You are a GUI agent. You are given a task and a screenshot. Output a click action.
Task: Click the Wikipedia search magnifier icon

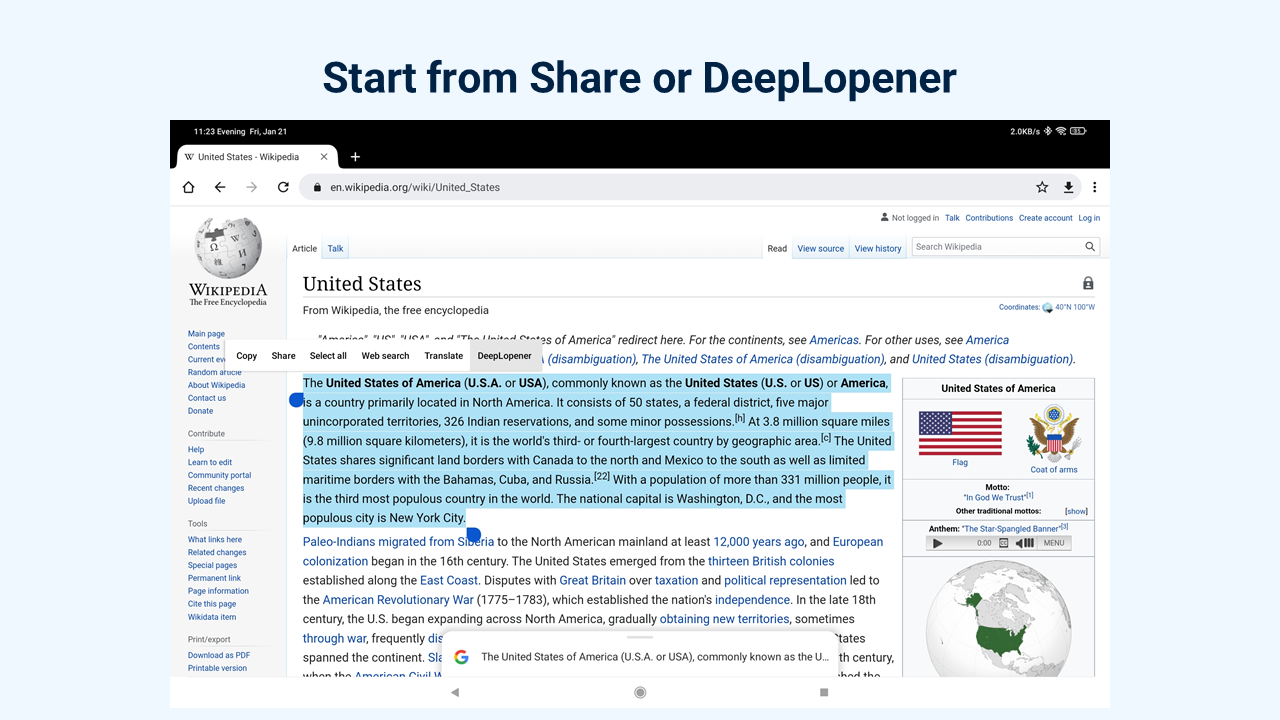(1090, 247)
